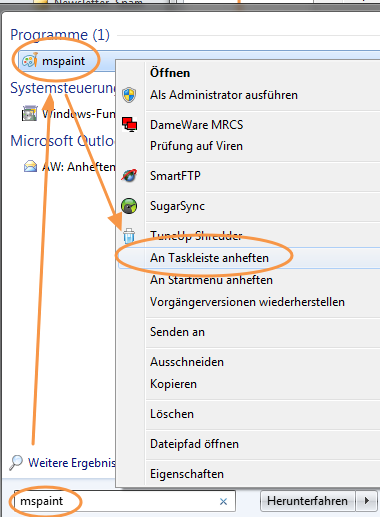Screen dimensions: 380x517
Task: Open the Senden an submenu
Action: (177, 332)
